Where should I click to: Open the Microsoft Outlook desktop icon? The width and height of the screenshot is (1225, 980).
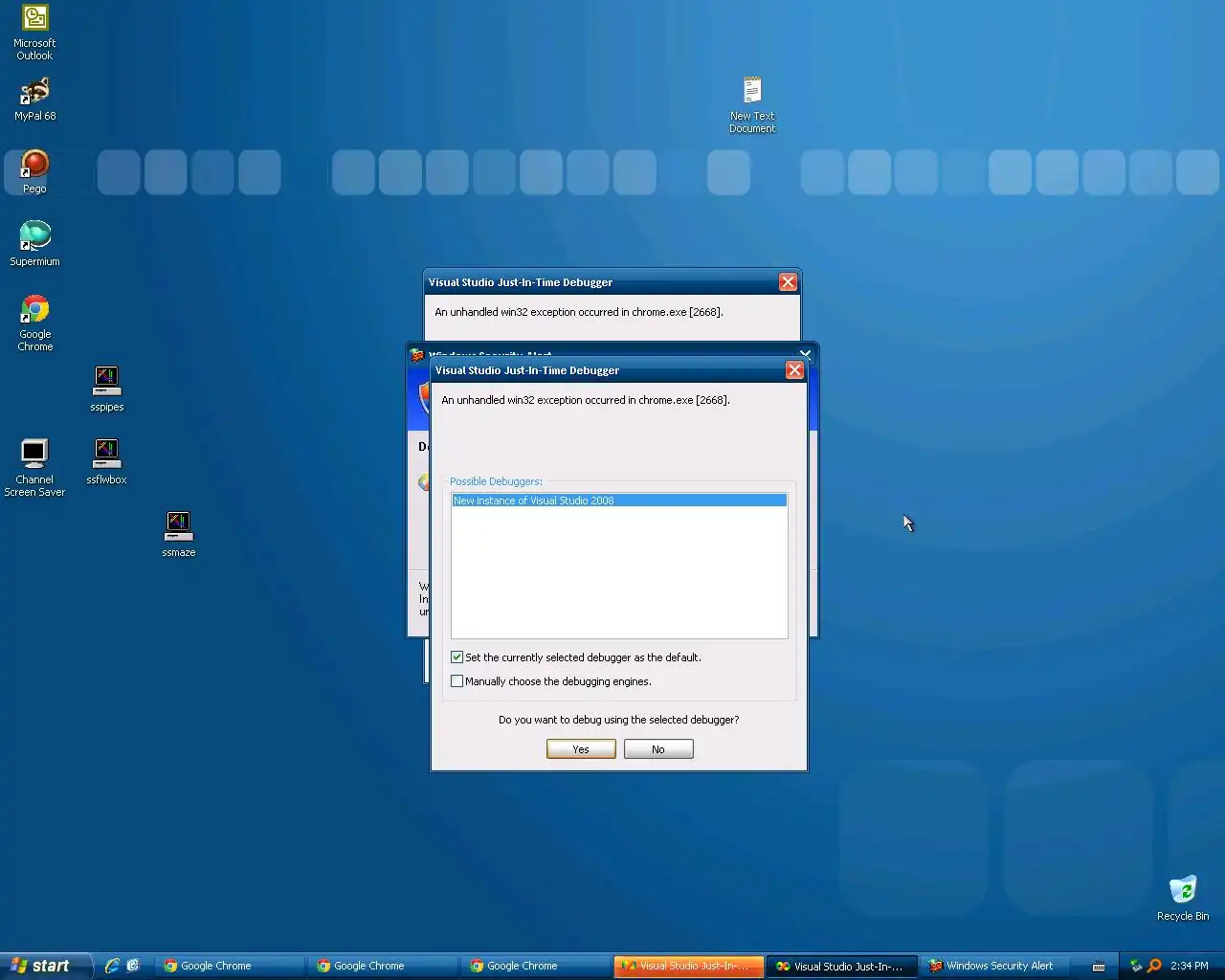point(34,33)
